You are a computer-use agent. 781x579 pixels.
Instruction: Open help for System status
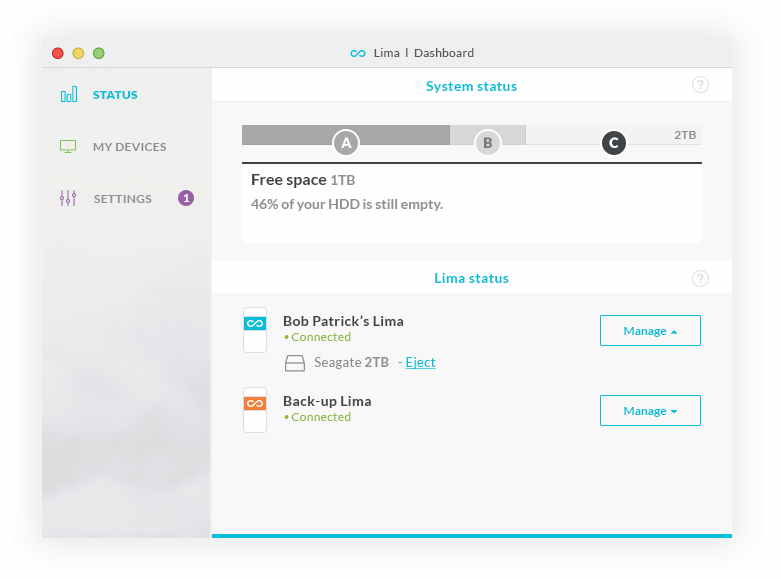(x=700, y=85)
